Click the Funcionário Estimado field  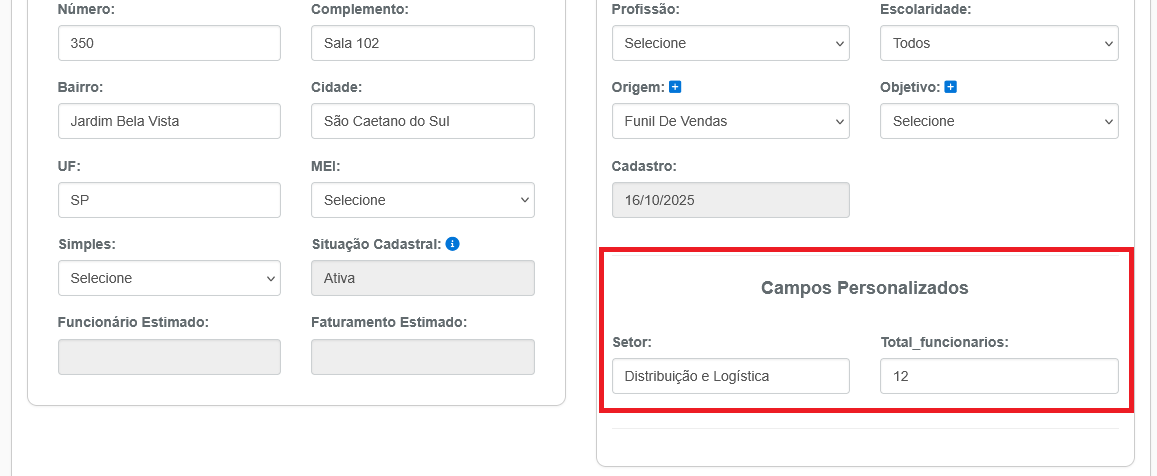coord(169,357)
